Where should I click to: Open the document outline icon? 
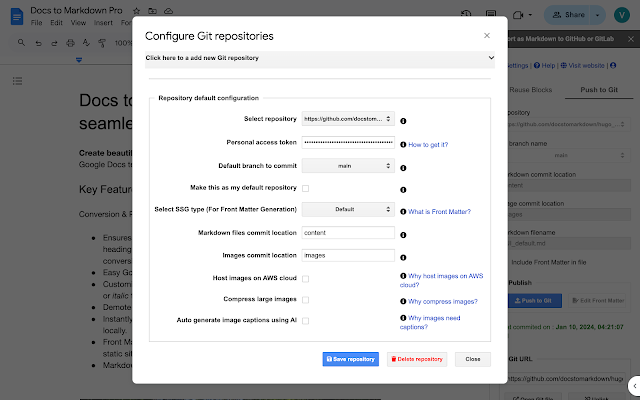[x=17, y=81]
